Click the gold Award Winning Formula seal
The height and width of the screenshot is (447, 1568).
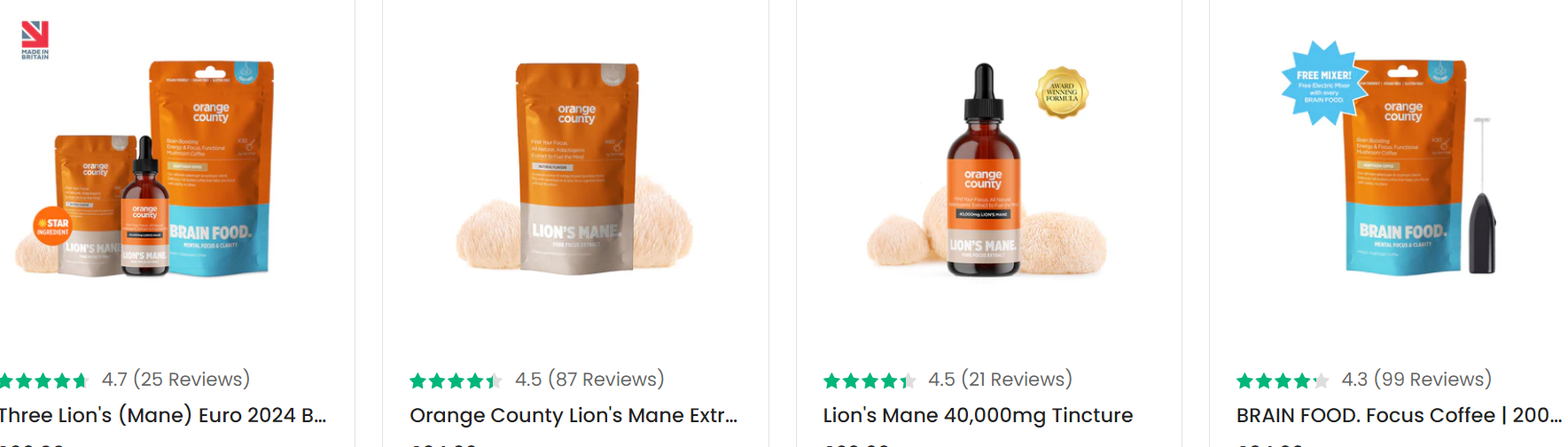tap(1061, 92)
